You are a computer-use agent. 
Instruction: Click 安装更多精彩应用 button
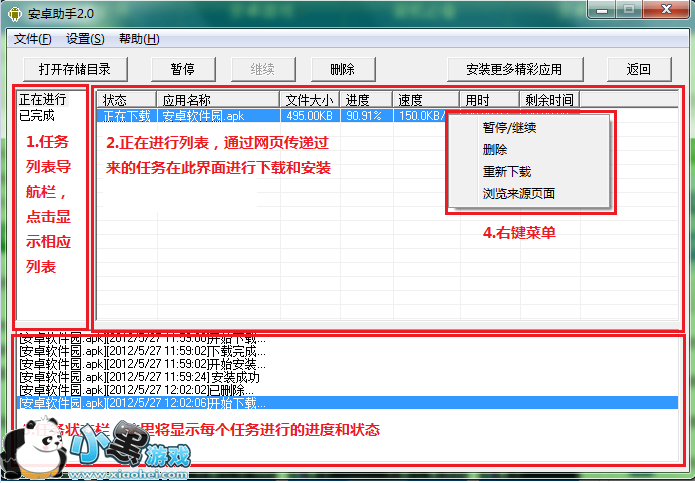pyautogui.click(x=515, y=69)
